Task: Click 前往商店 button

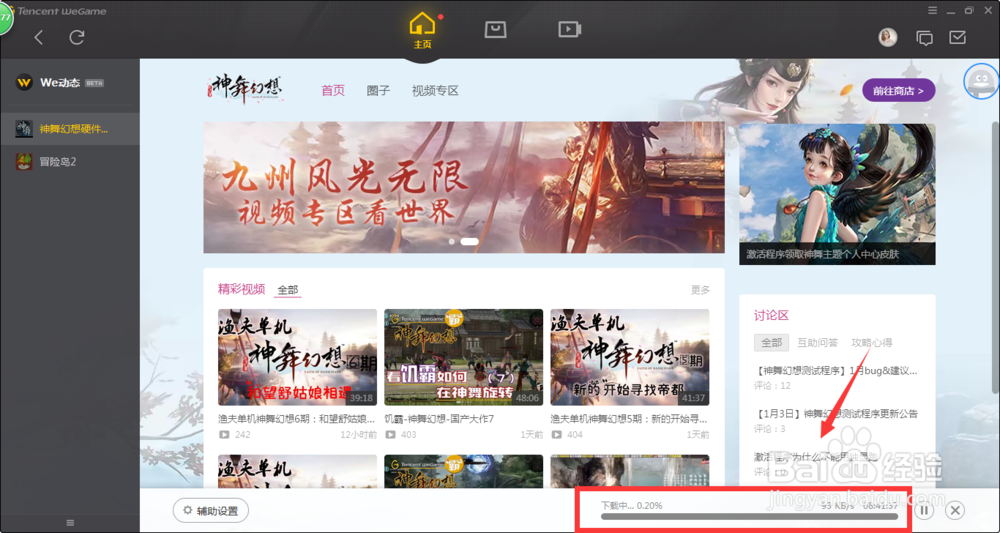Action: pyautogui.click(x=899, y=91)
